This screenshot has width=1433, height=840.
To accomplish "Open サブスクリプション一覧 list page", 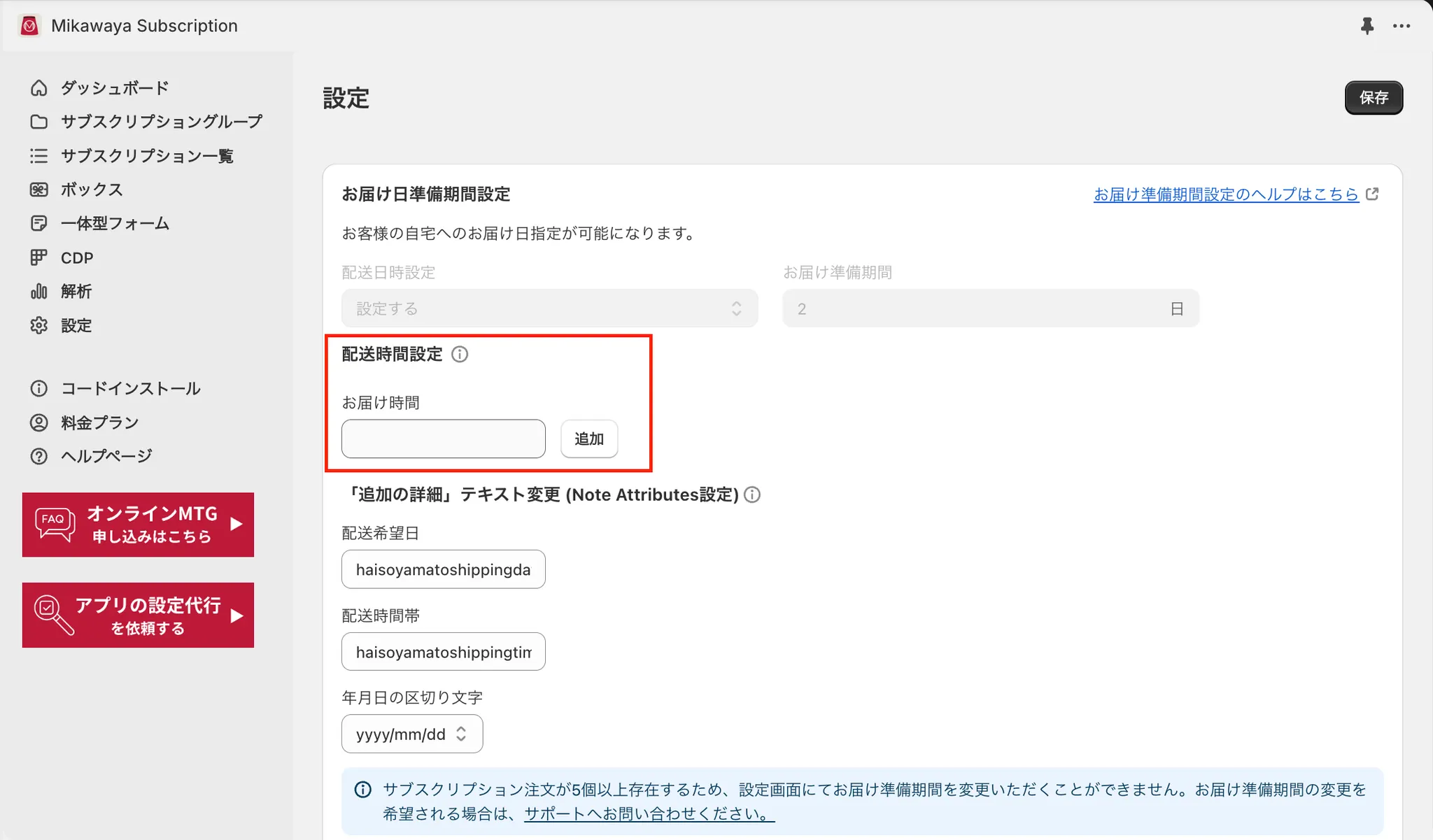I will (147, 156).
